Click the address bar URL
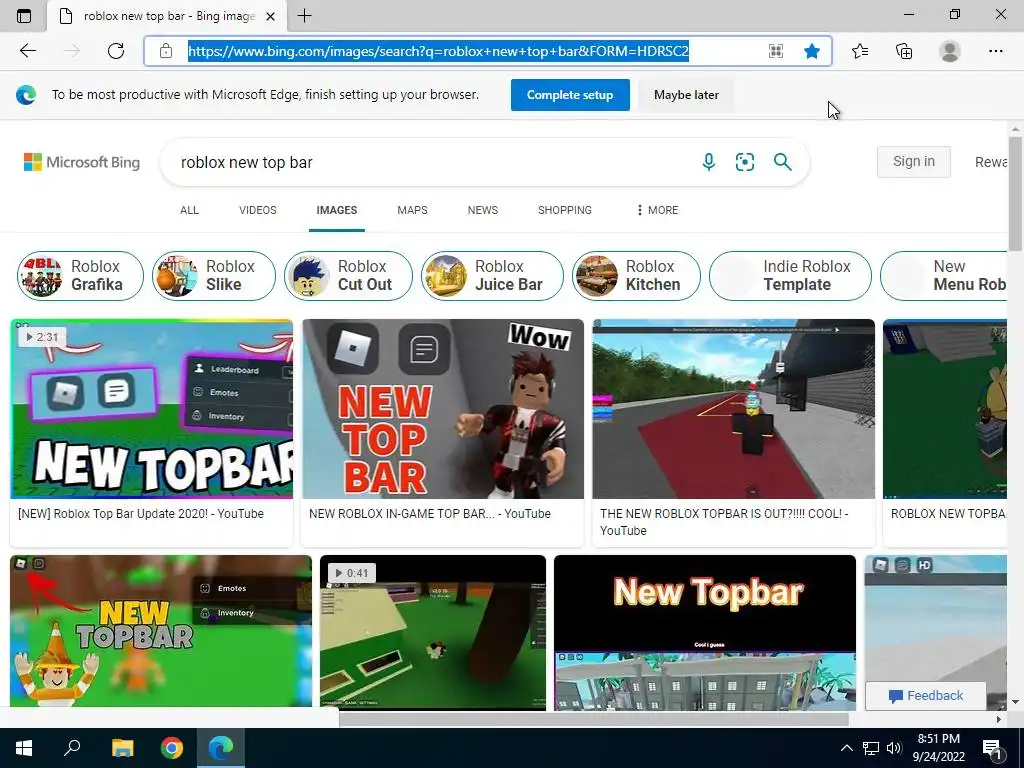The height and width of the screenshot is (768, 1024). (x=439, y=51)
